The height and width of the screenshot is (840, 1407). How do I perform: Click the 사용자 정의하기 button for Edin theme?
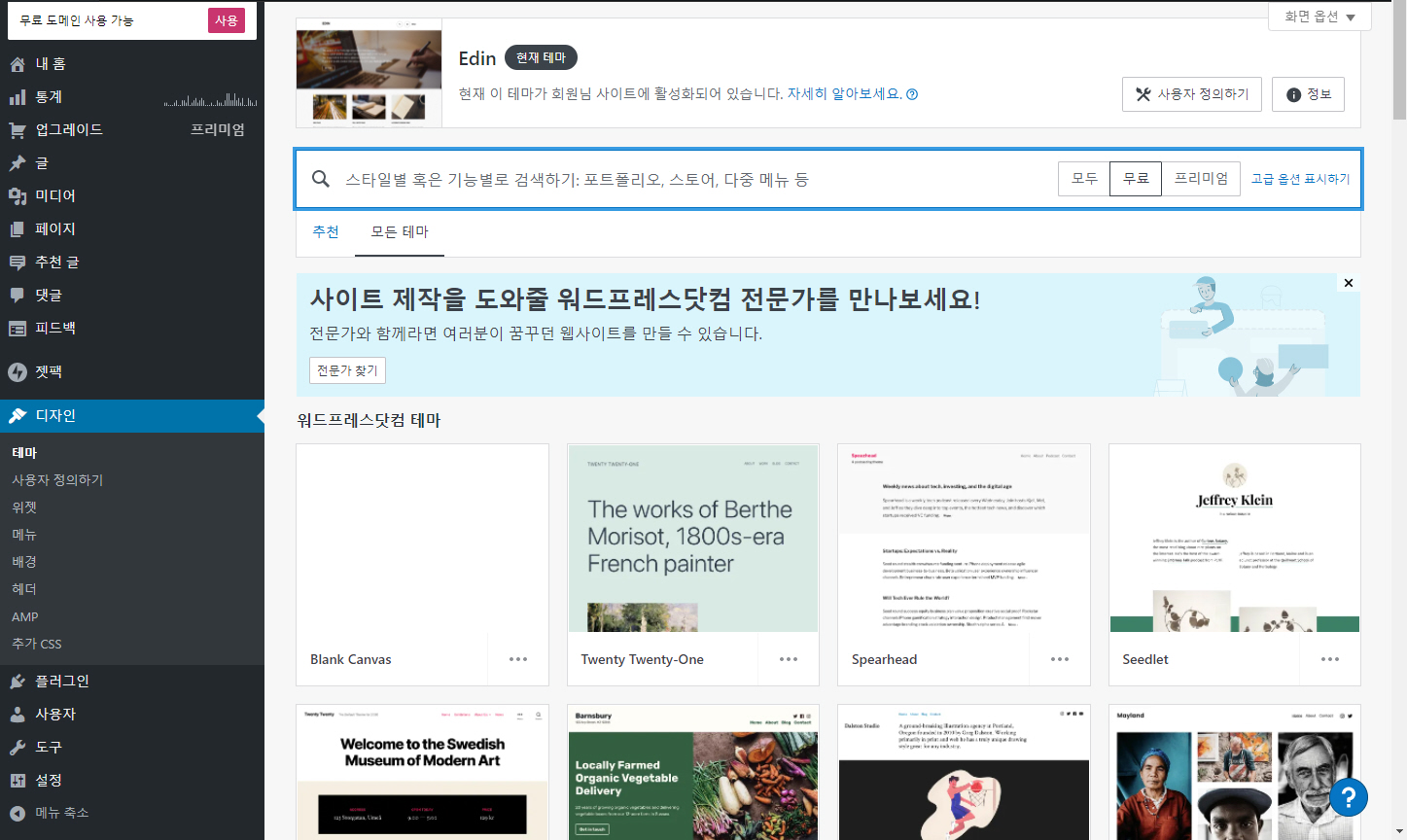(x=1192, y=94)
